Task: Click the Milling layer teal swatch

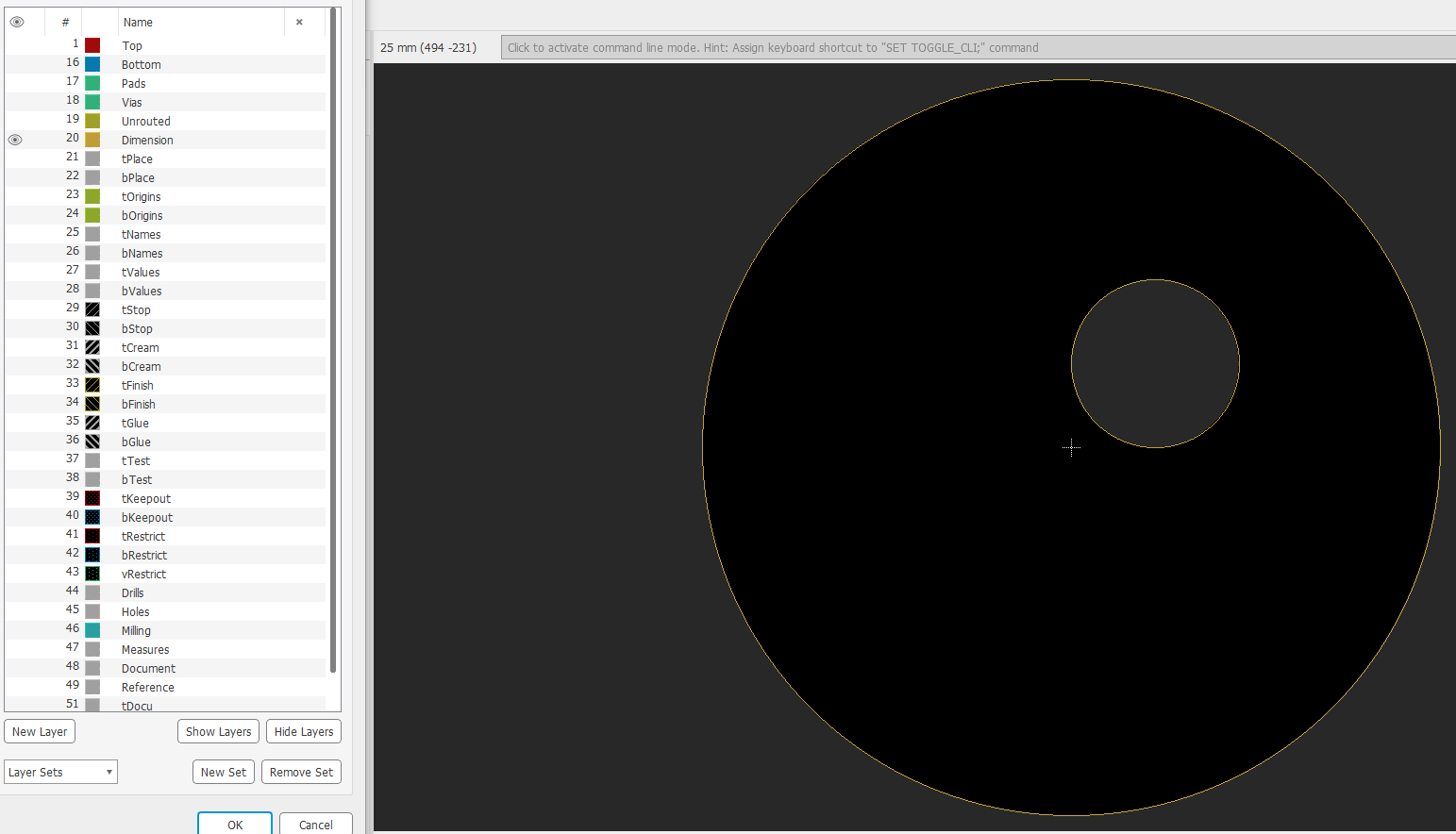Action: [x=92, y=629]
